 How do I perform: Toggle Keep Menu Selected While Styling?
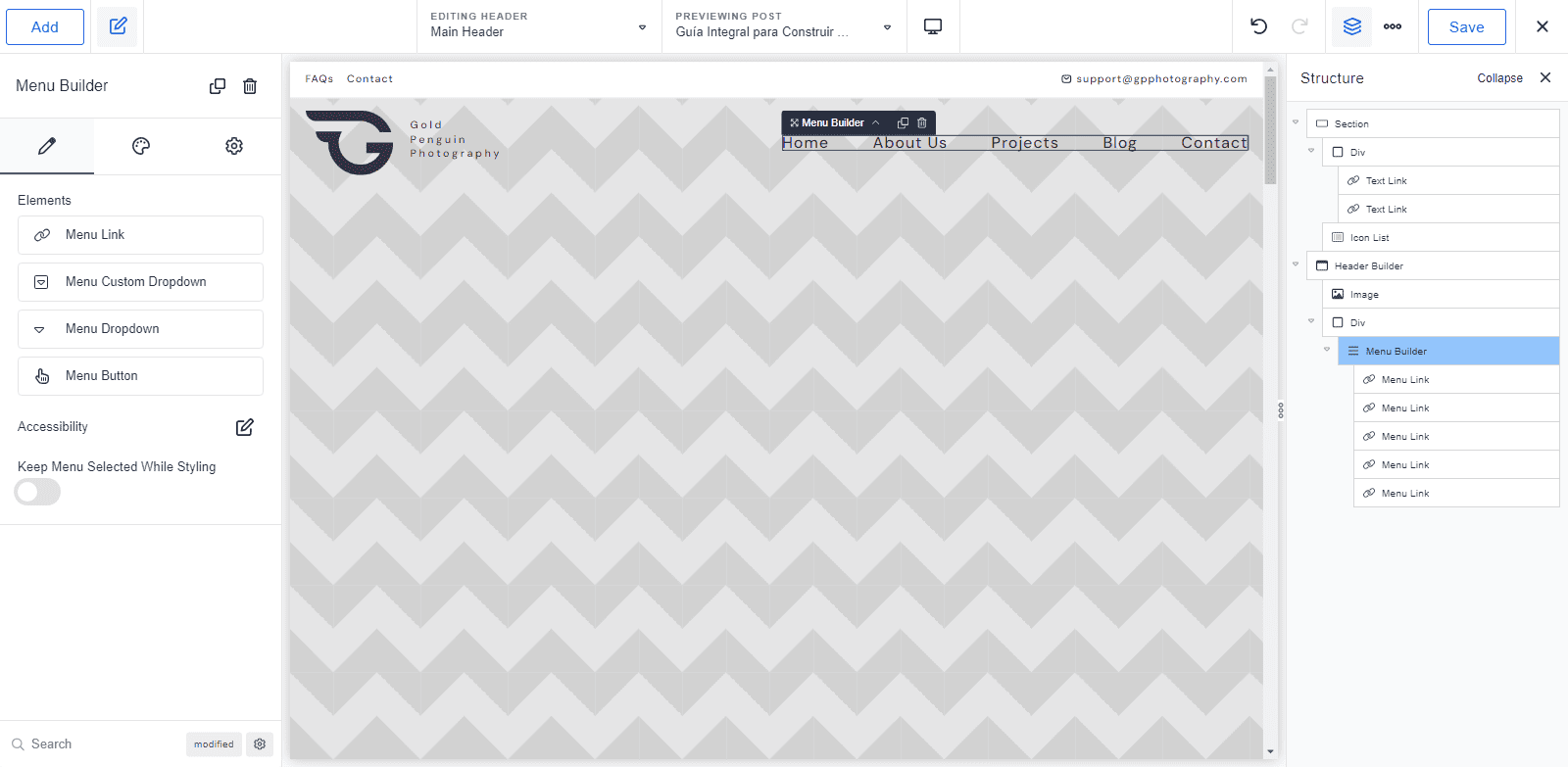point(37,492)
